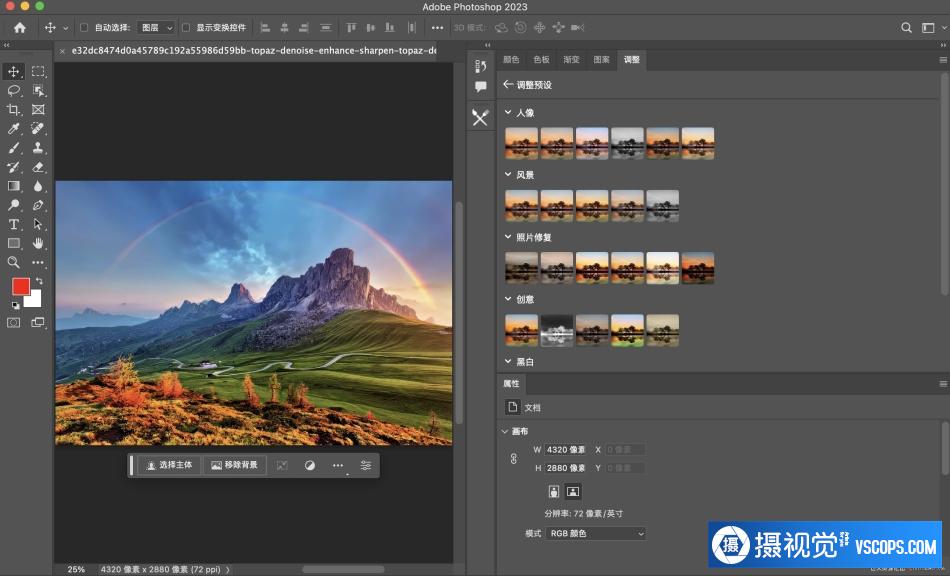The width and height of the screenshot is (950, 576).
Task: Select the Zoom tool in the tools panel
Action: (x=13, y=262)
